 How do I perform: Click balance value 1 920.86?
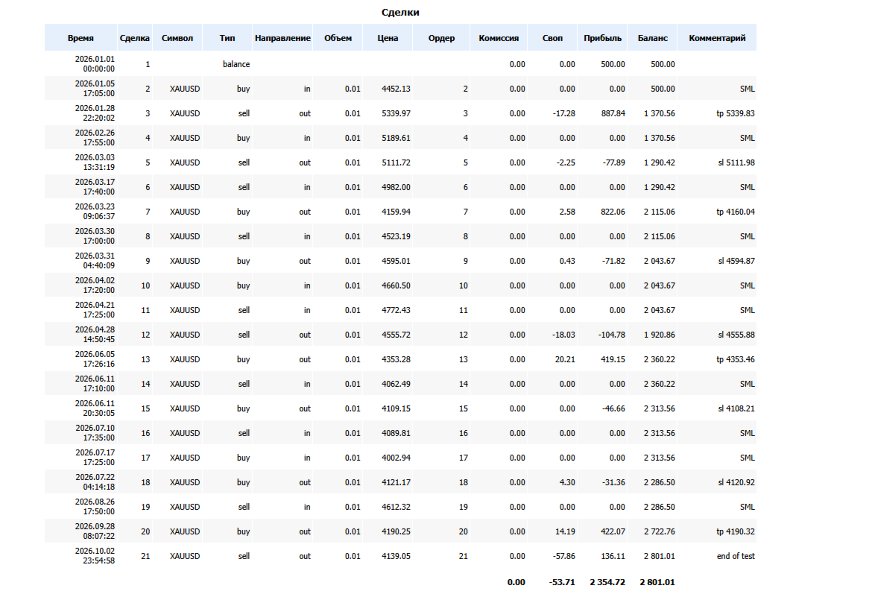click(x=660, y=335)
